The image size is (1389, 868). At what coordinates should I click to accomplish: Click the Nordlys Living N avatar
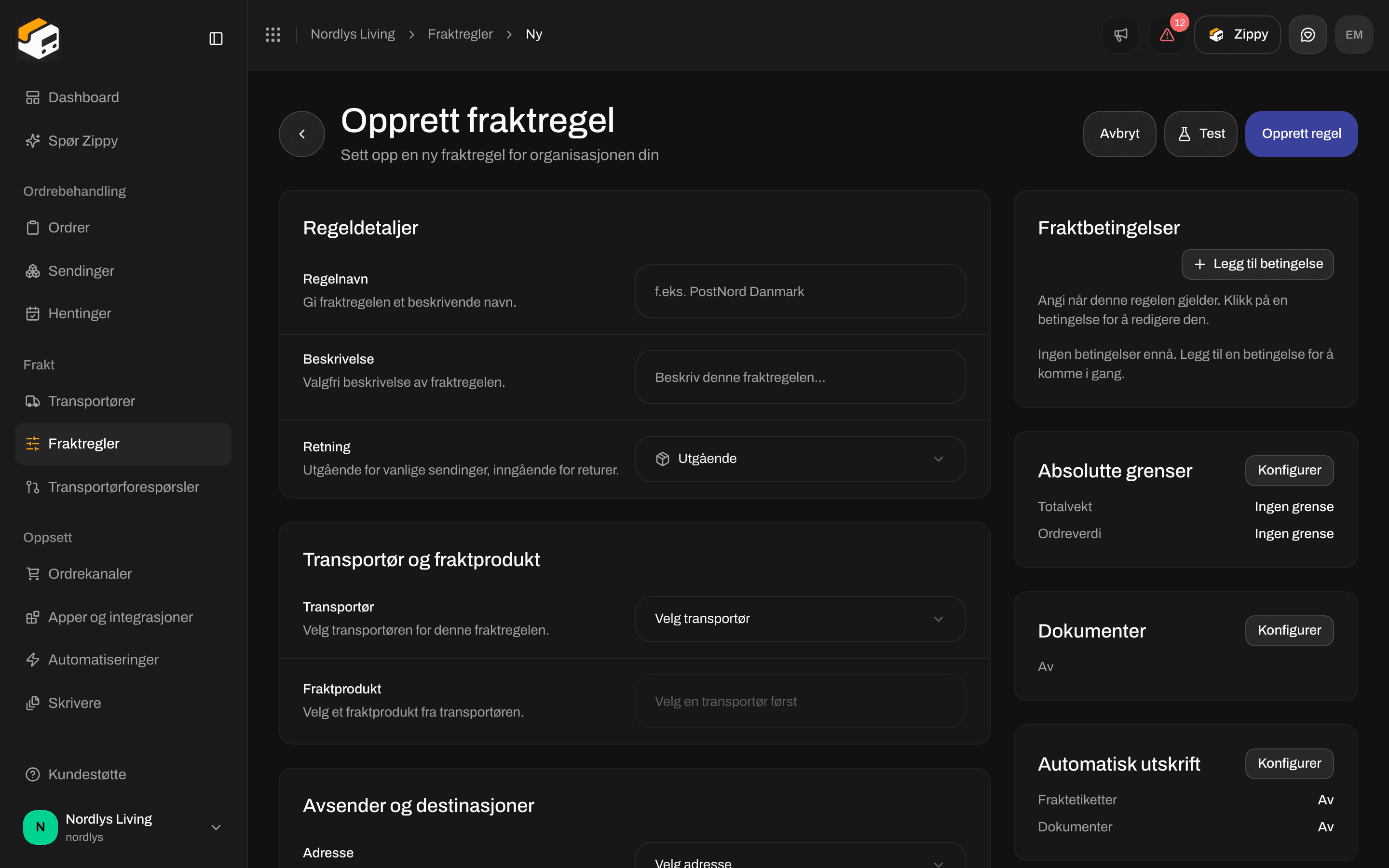click(x=40, y=827)
